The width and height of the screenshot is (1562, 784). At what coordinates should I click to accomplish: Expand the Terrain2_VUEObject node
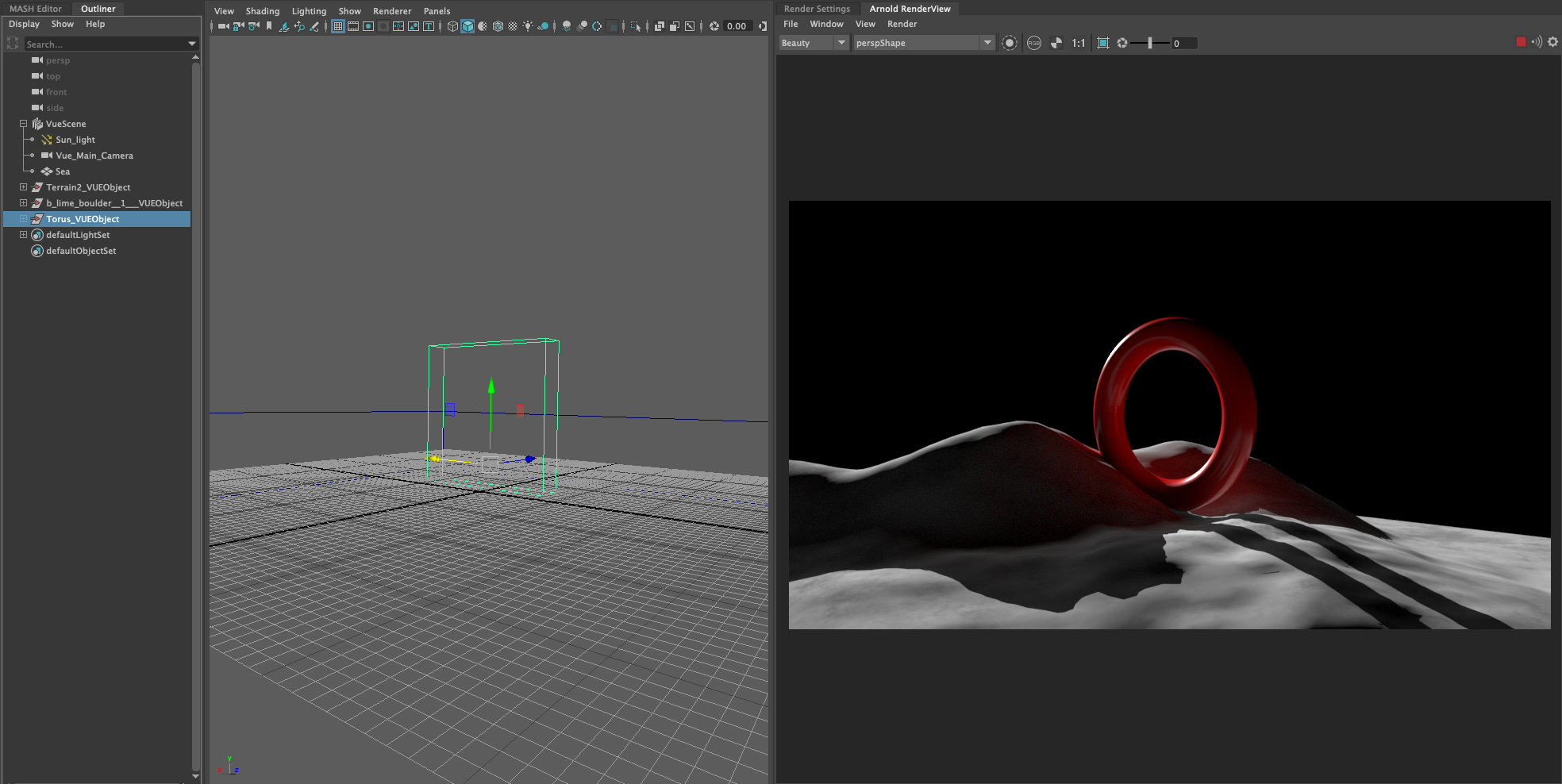pyautogui.click(x=23, y=187)
